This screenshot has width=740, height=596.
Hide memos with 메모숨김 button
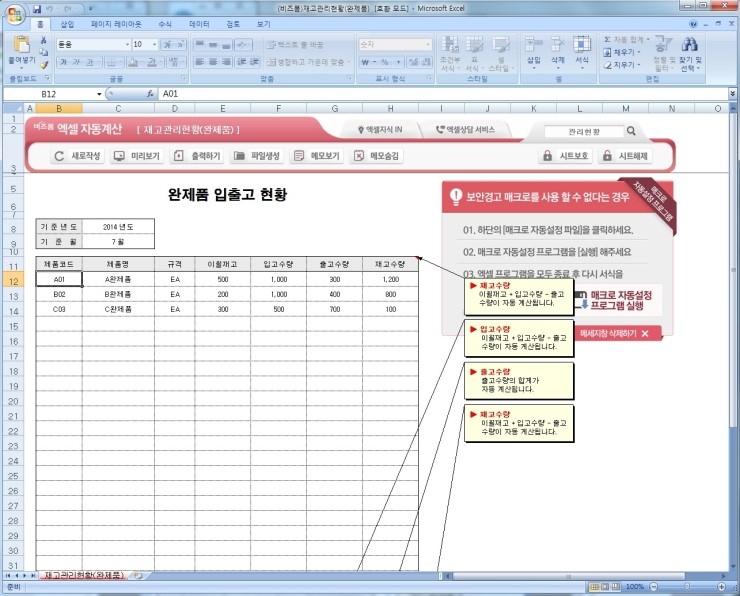pyautogui.click(x=377, y=156)
